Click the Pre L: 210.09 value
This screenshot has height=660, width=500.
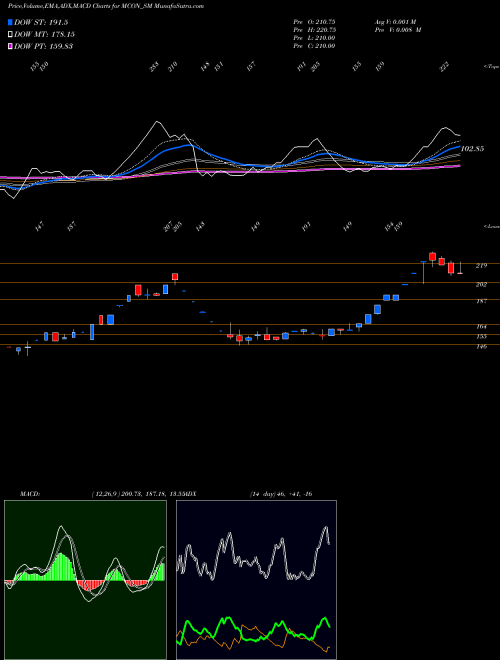click(314, 38)
